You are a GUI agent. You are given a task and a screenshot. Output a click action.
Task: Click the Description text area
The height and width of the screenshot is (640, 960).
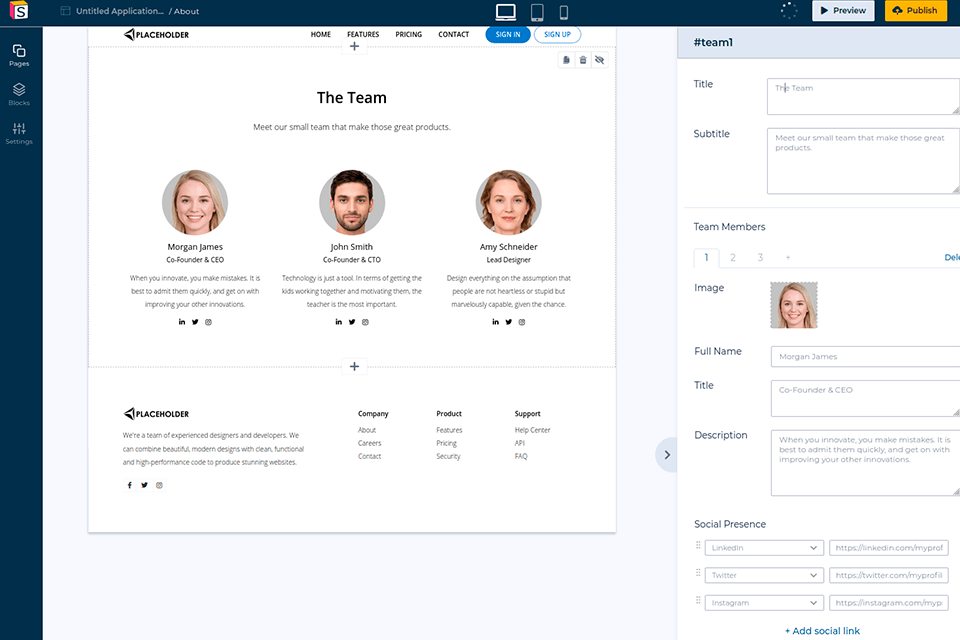coord(866,463)
